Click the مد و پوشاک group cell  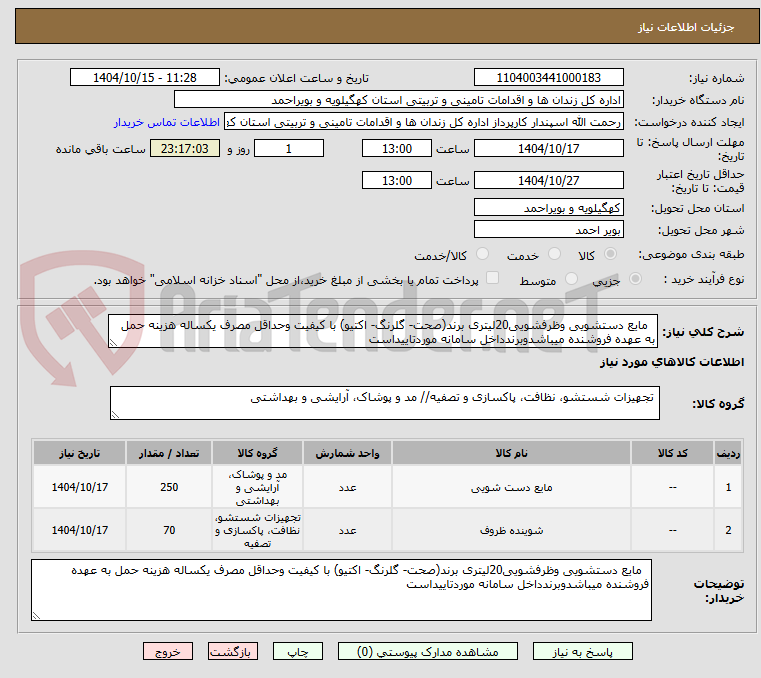(x=257, y=487)
